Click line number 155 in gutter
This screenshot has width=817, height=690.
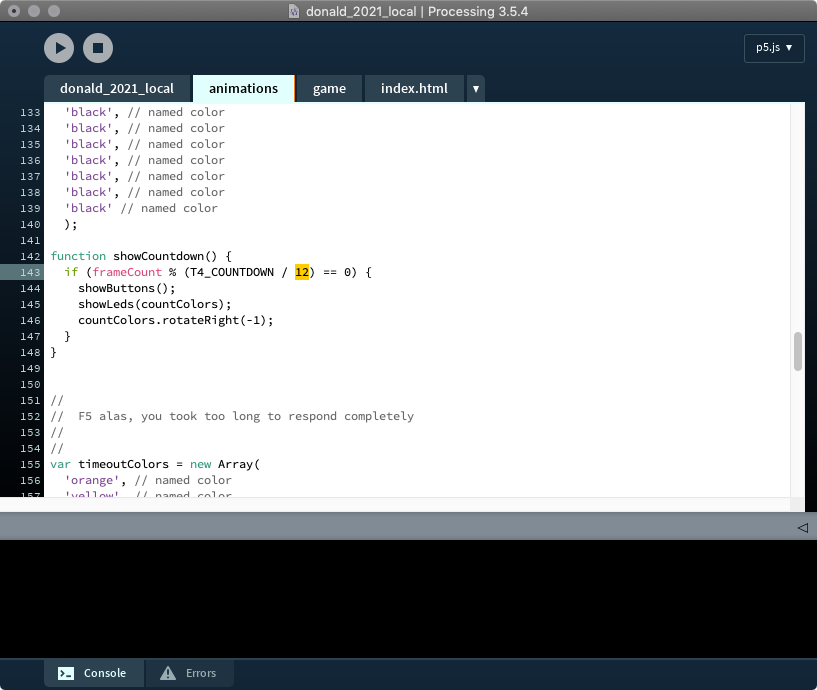(30, 464)
